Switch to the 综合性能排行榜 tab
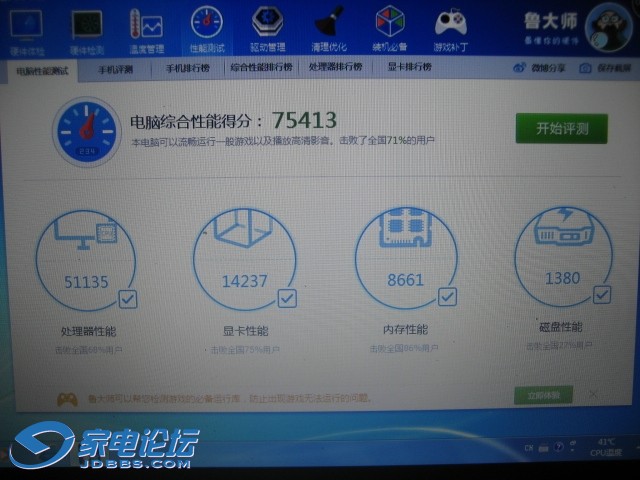 (261, 68)
